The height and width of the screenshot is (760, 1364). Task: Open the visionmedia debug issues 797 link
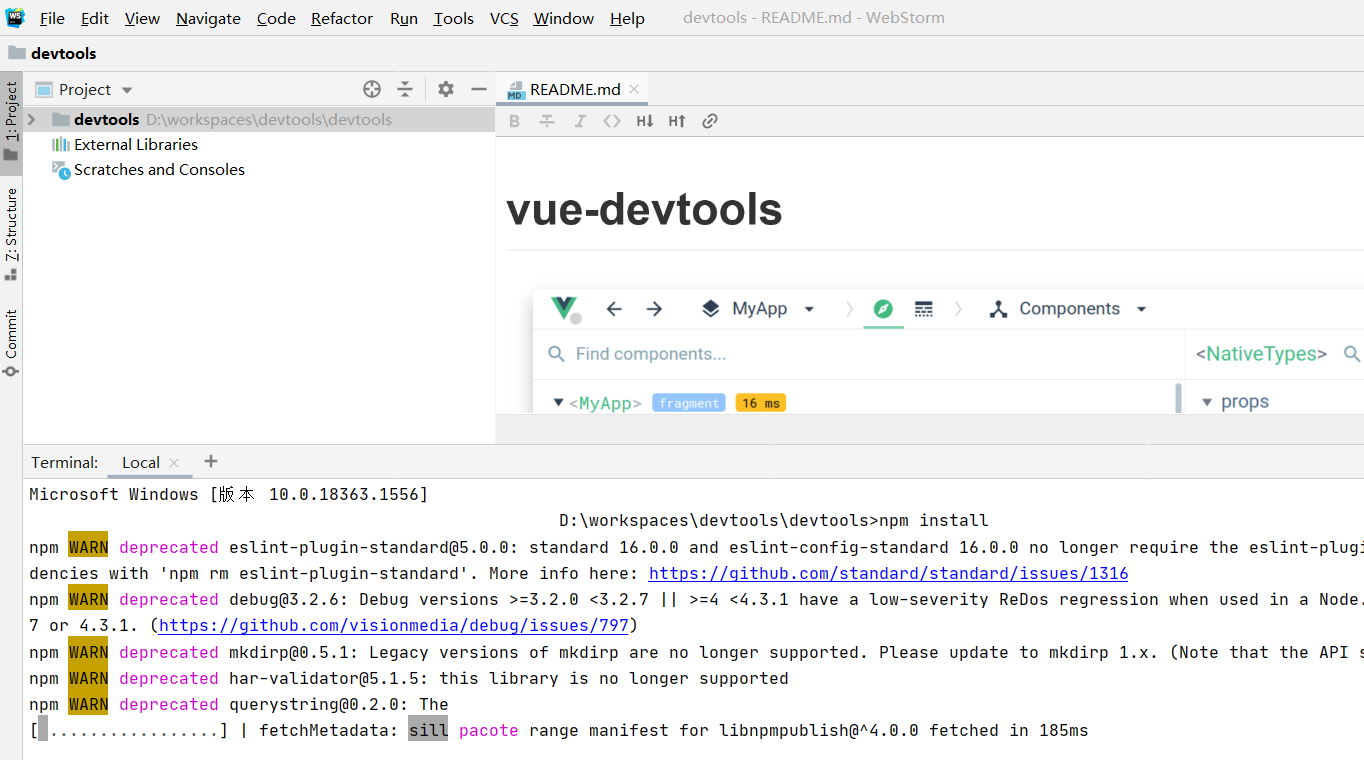tap(394, 626)
